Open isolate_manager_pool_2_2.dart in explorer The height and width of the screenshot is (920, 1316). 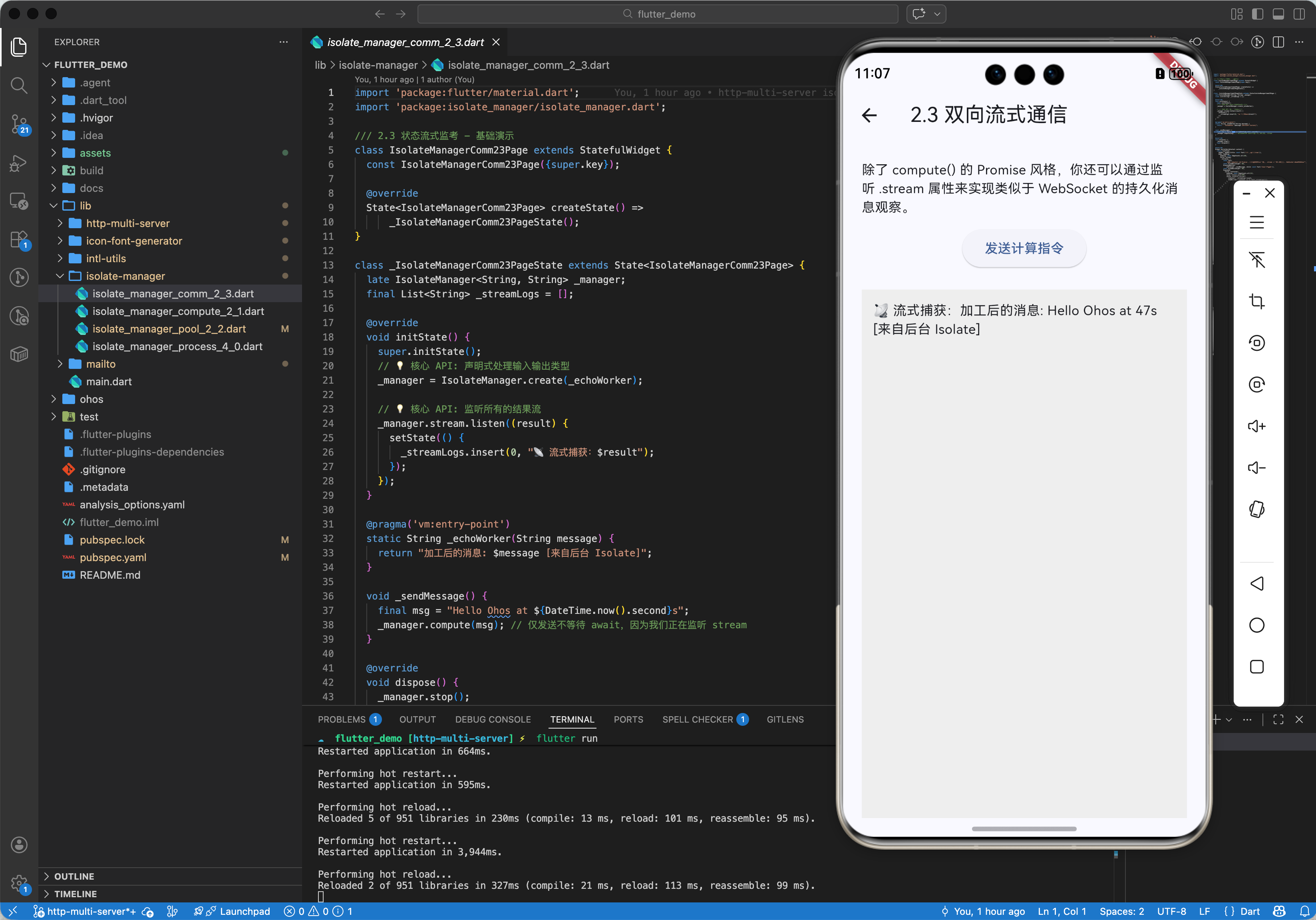(x=169, y=329)
